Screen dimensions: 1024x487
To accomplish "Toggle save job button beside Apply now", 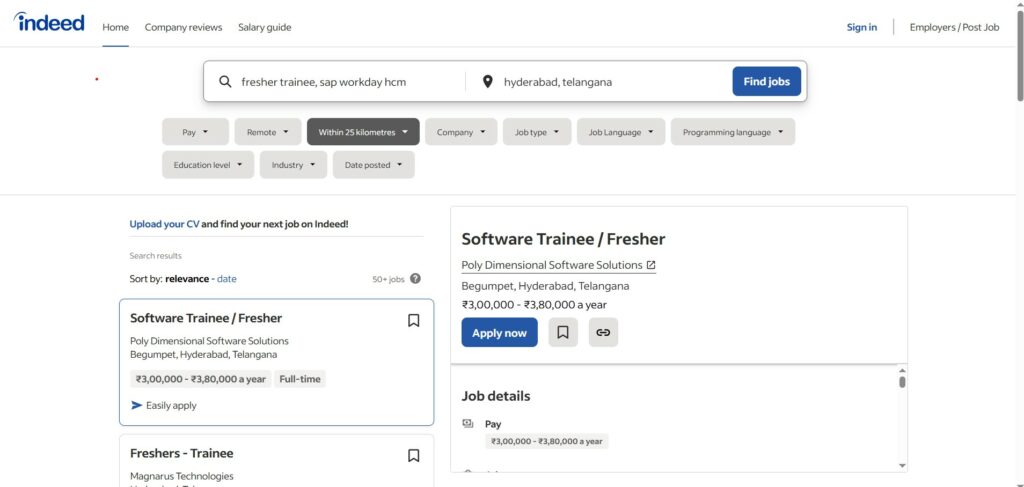I will 563,333.
